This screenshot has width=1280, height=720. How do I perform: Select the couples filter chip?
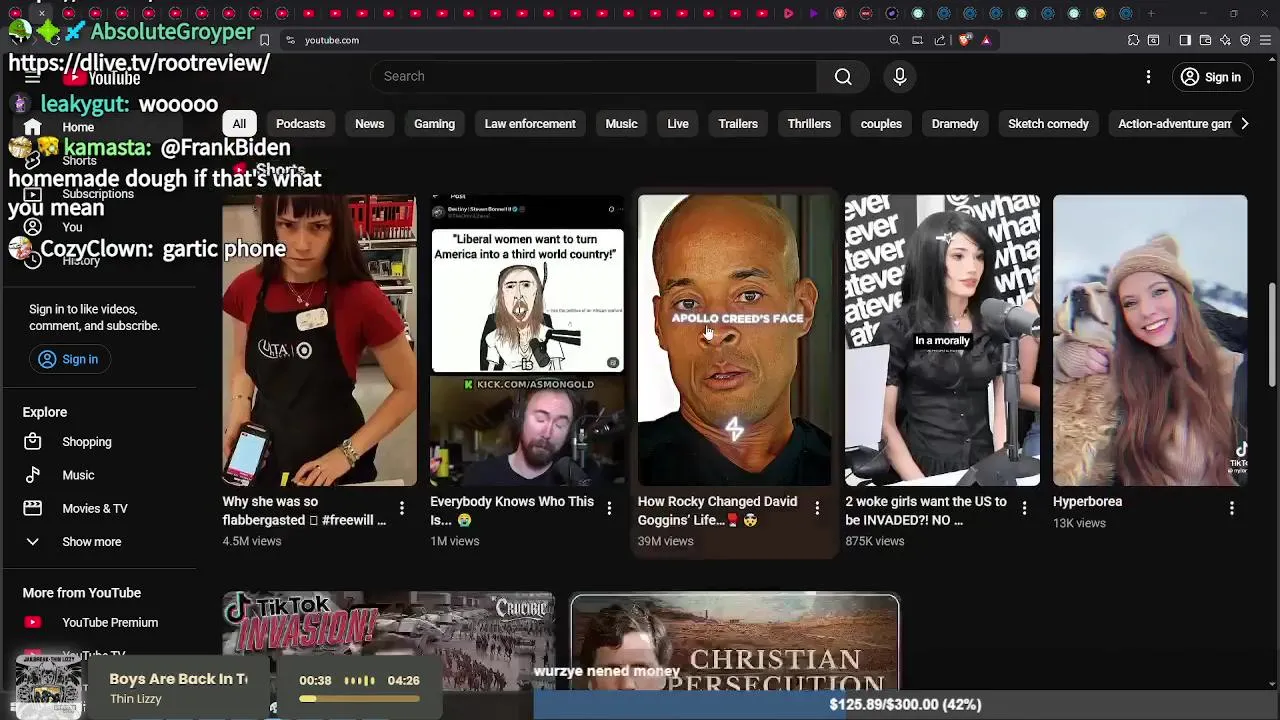881,124
